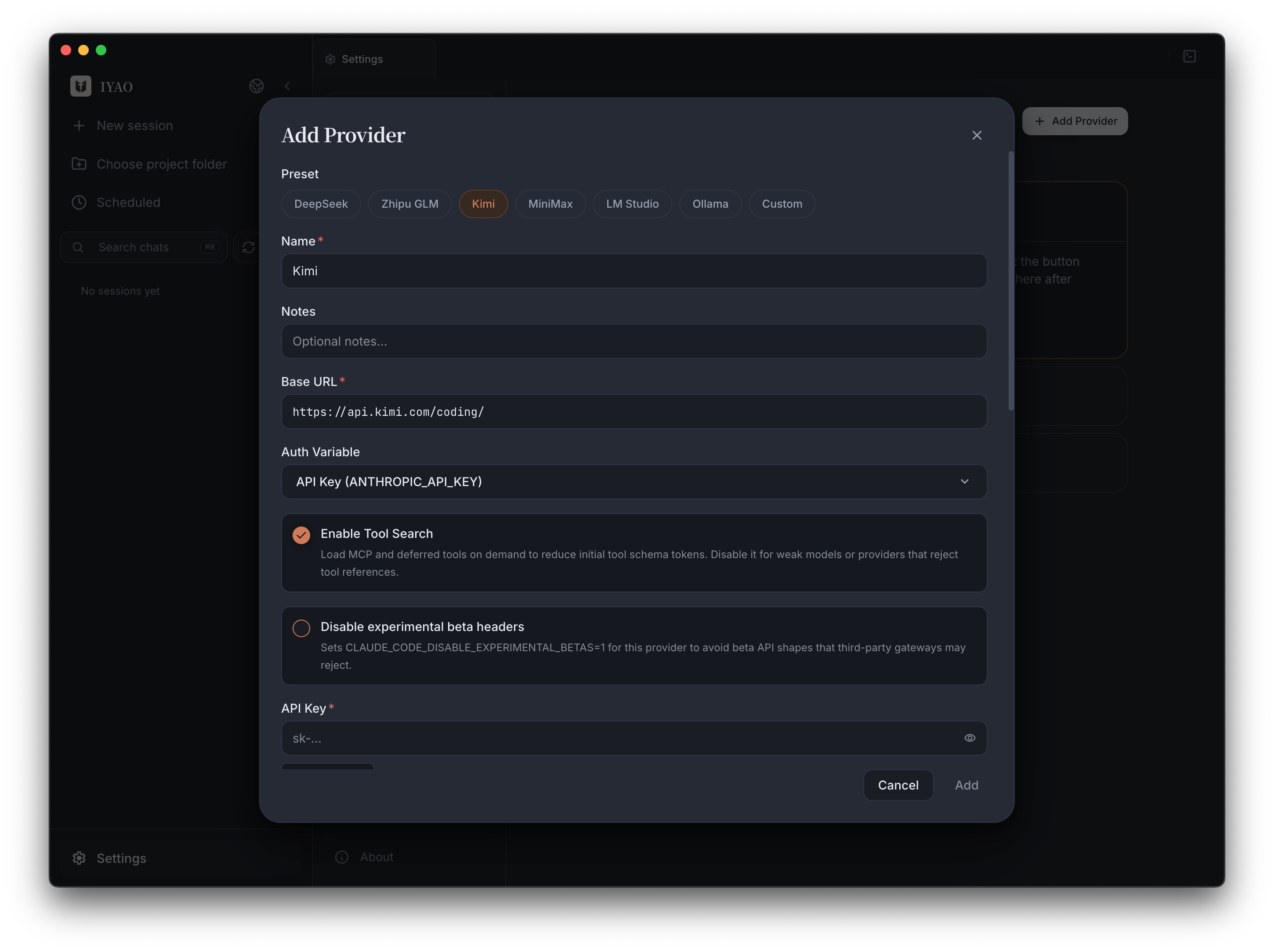
Task: Click the "No sessions yet" text
Action: coord(120,291)
